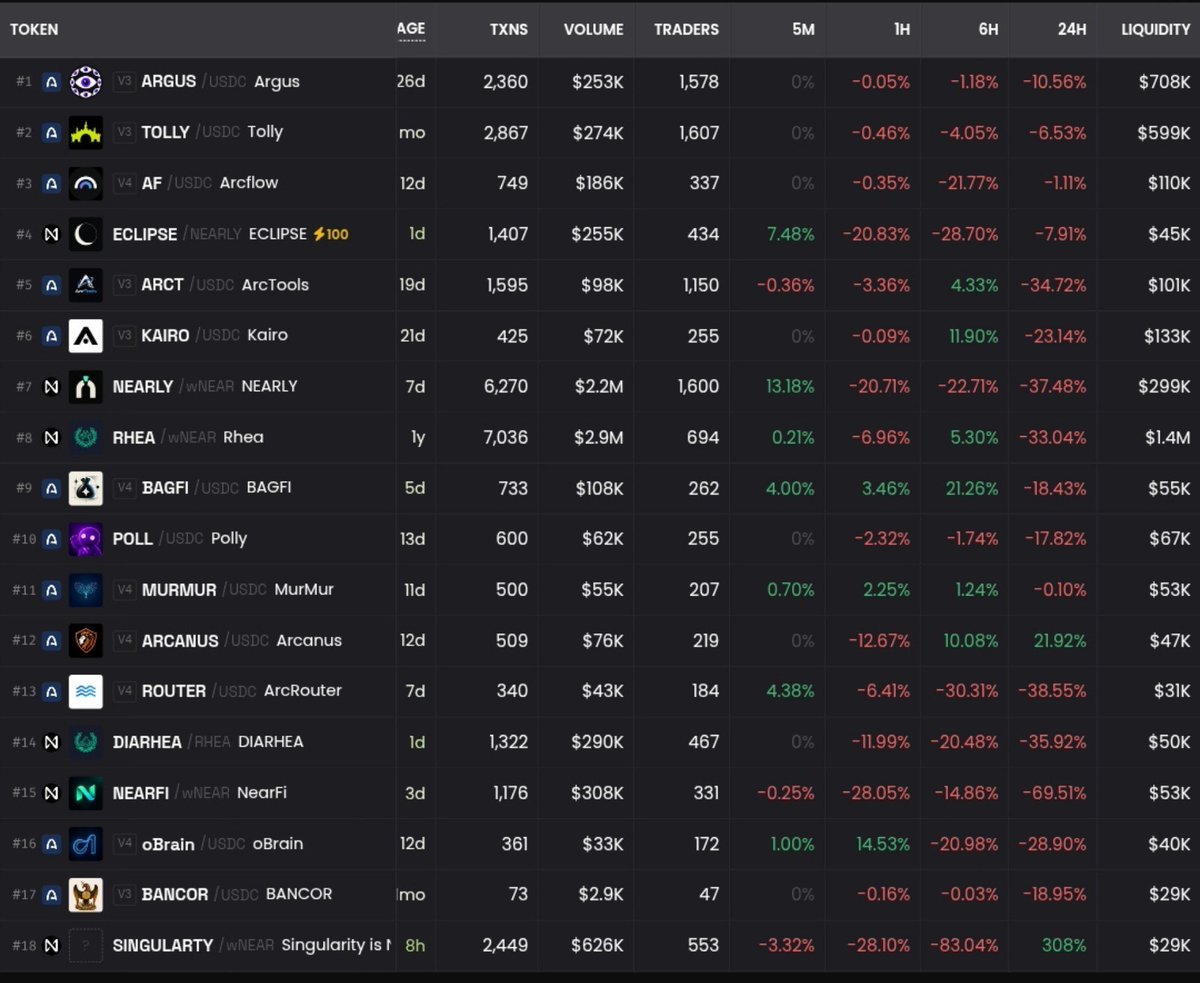Viewport: 1200px width, 983px height.
Task: Click the chain icon in ARGUS row
Action: 51,82
